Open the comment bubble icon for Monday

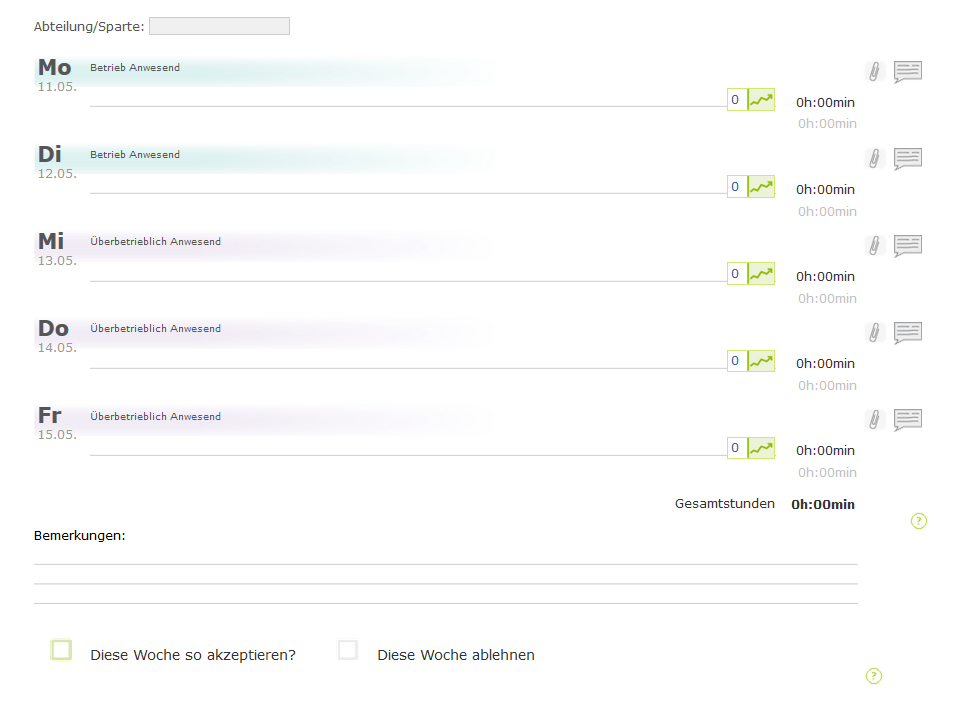pos(907,71)
